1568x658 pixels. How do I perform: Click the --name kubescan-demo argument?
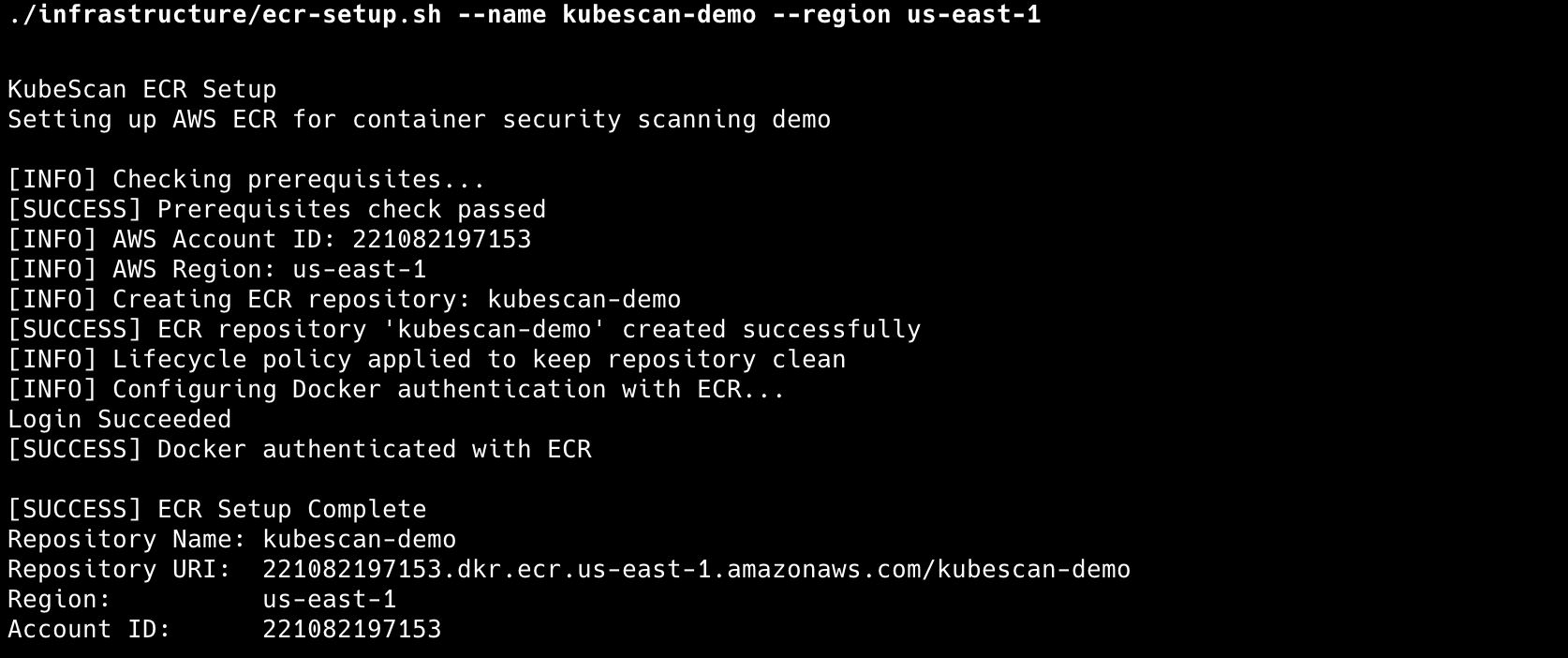(607, 15)
